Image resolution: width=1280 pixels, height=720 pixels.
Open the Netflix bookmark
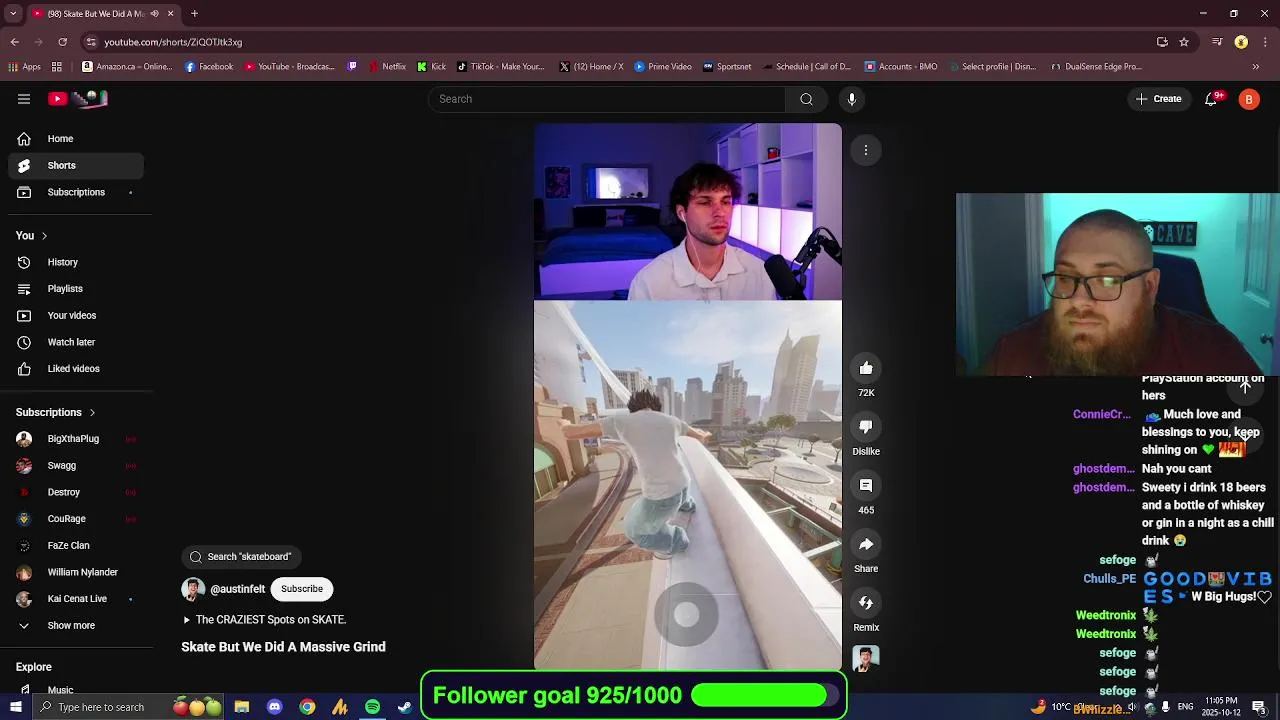click(387, 67)
